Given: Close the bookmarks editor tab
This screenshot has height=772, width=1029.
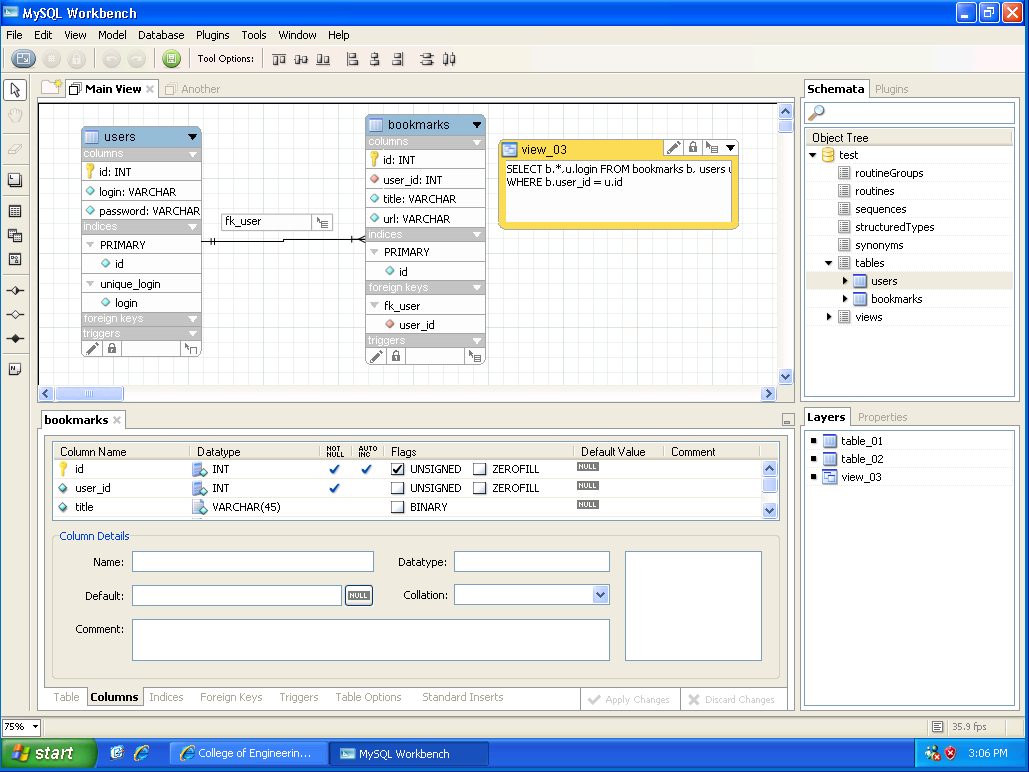Looking at the screenshot, I should point(117,420).
